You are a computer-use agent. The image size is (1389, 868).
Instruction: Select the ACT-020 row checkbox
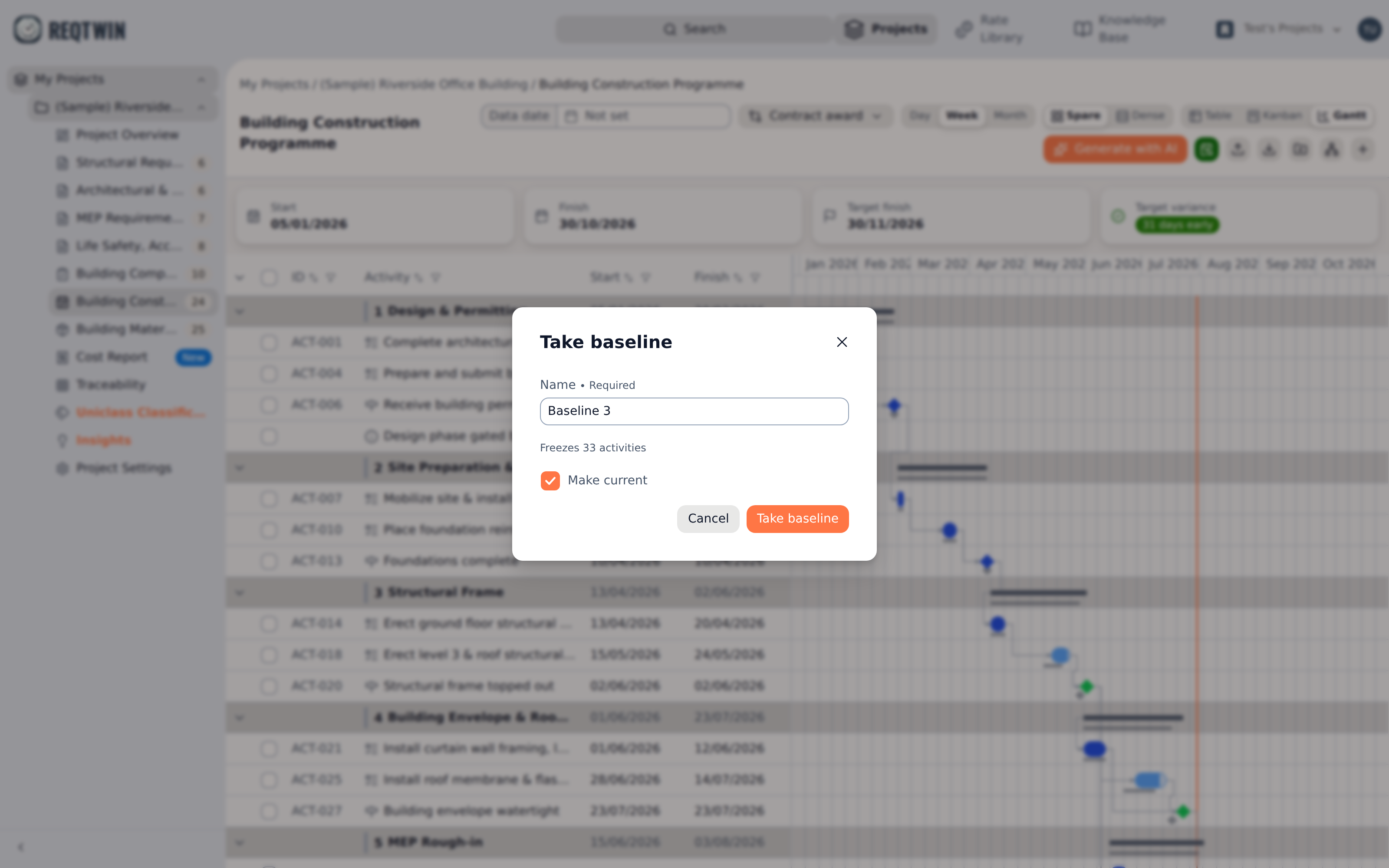click(269, 686)
